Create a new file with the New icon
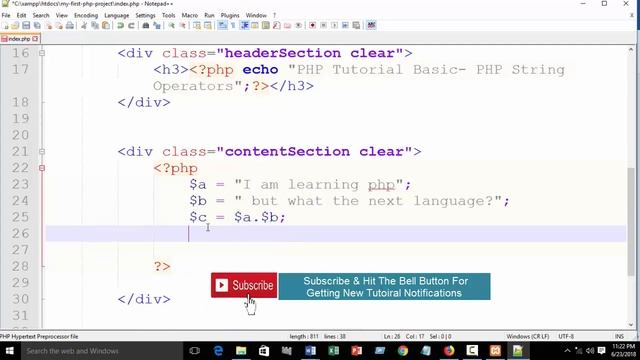Image resolution: width=640 pixels, height=360 pixels. [5, 25]
